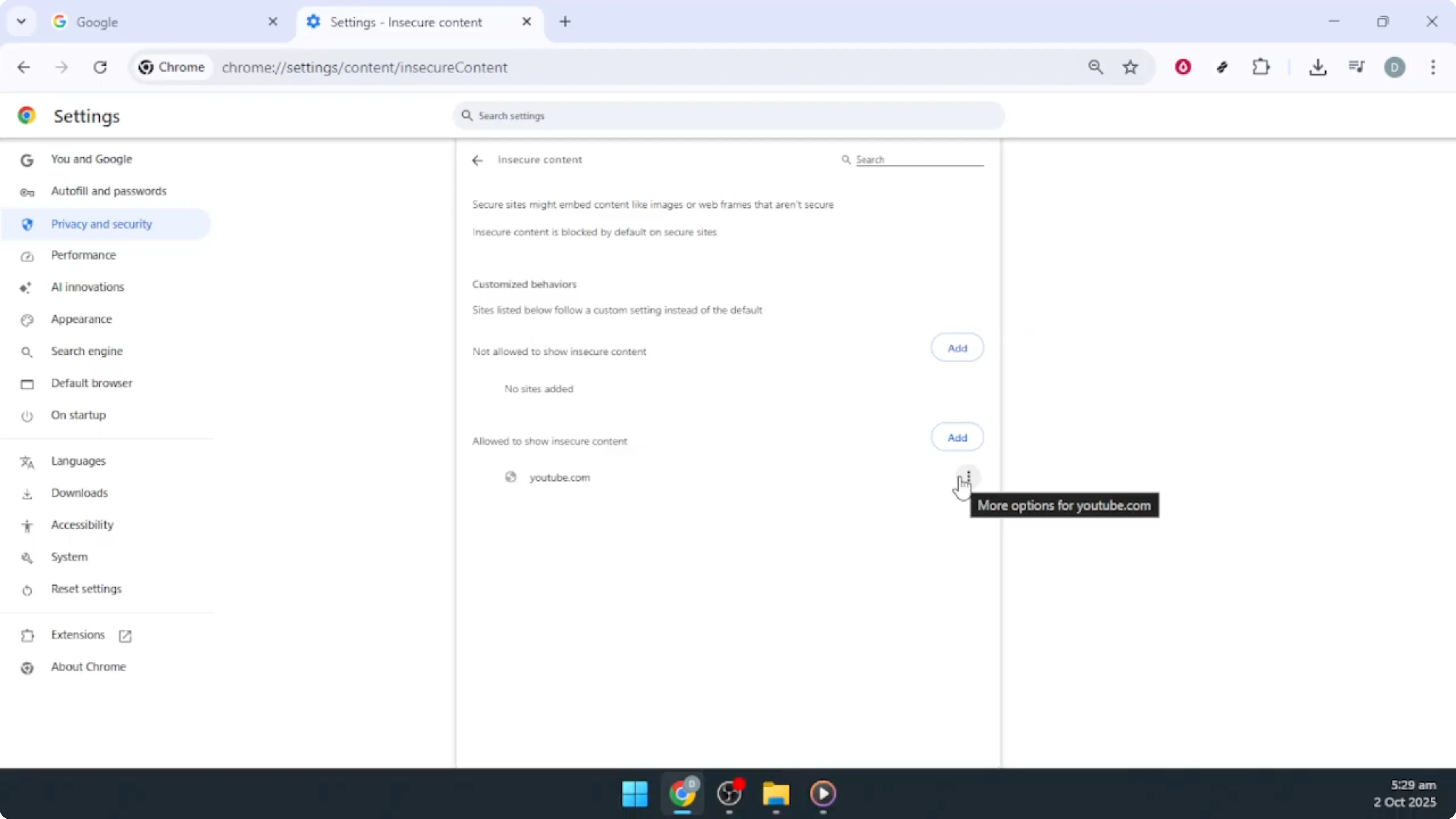The image size is (1456, 819).
Task: Open the Downloads tray in the toolbar
Action: point(1318,67)
